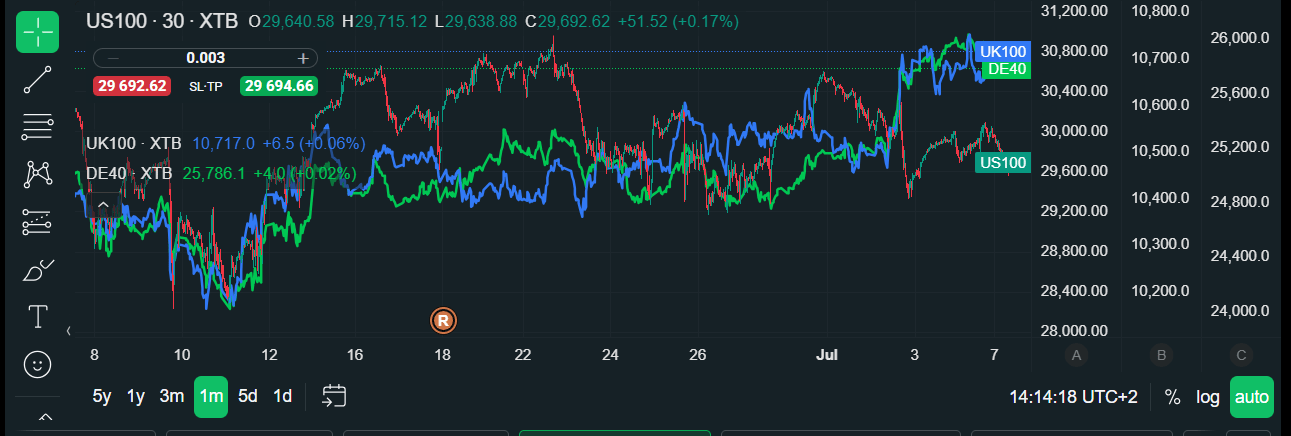1291x436 pixels.
Task: Click the price scale A label
Action: pos(1077,354)
